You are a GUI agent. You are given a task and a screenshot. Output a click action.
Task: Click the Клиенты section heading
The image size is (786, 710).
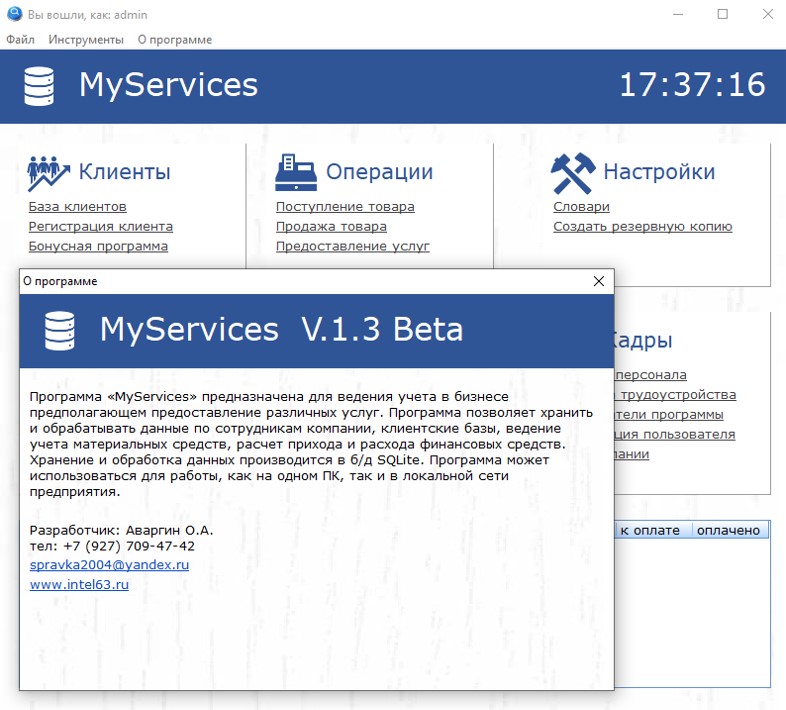point(124,171)
